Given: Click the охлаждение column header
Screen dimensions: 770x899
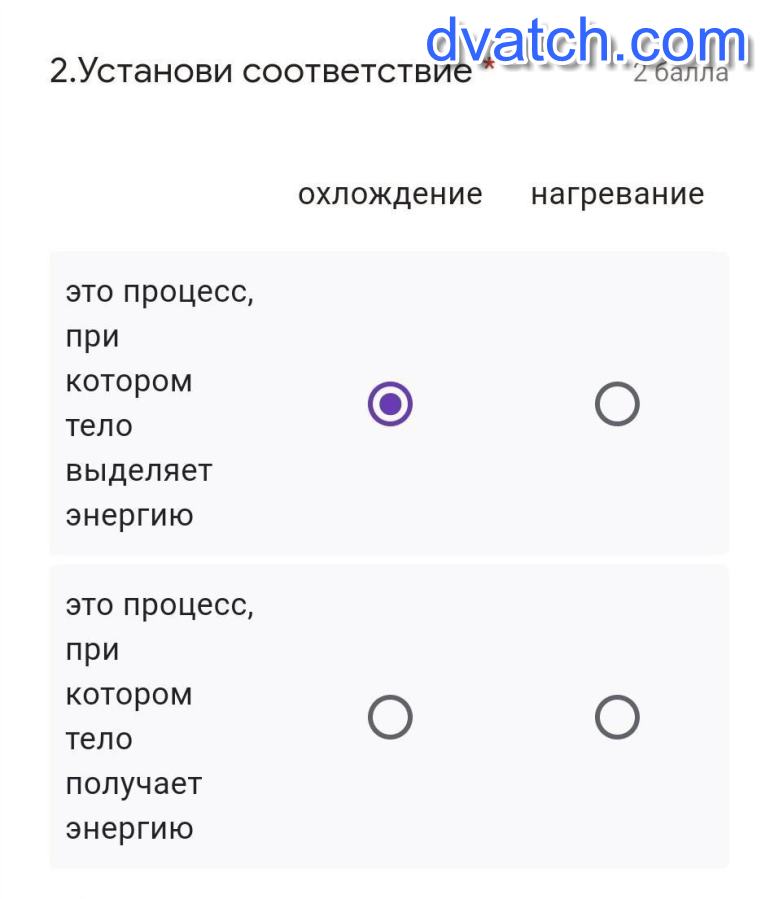Looking at the screenshot, I should tap(390, 194).
